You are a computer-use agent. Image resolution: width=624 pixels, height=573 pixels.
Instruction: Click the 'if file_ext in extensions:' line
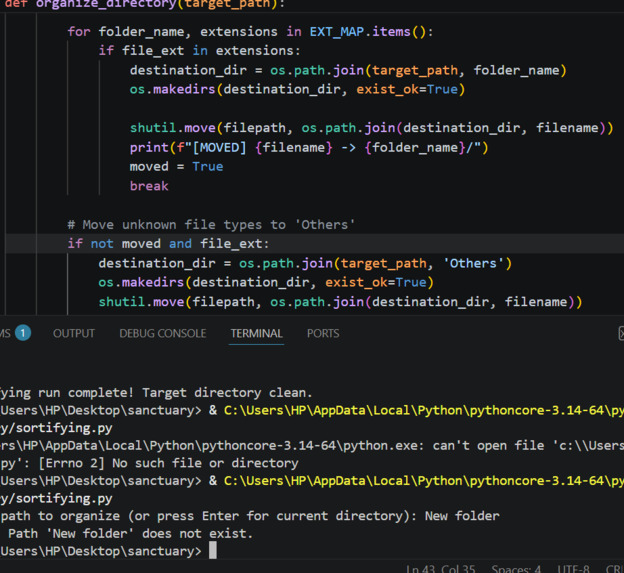pos(199,51)
